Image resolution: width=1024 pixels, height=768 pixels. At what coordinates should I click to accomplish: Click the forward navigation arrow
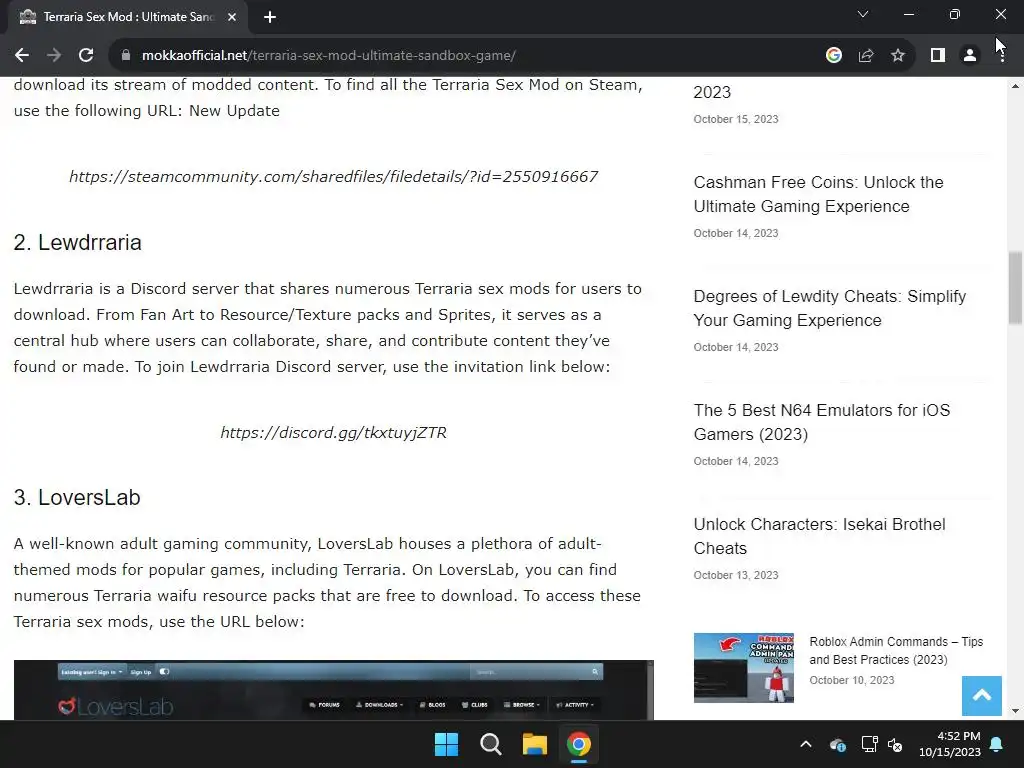click(54, 56)
